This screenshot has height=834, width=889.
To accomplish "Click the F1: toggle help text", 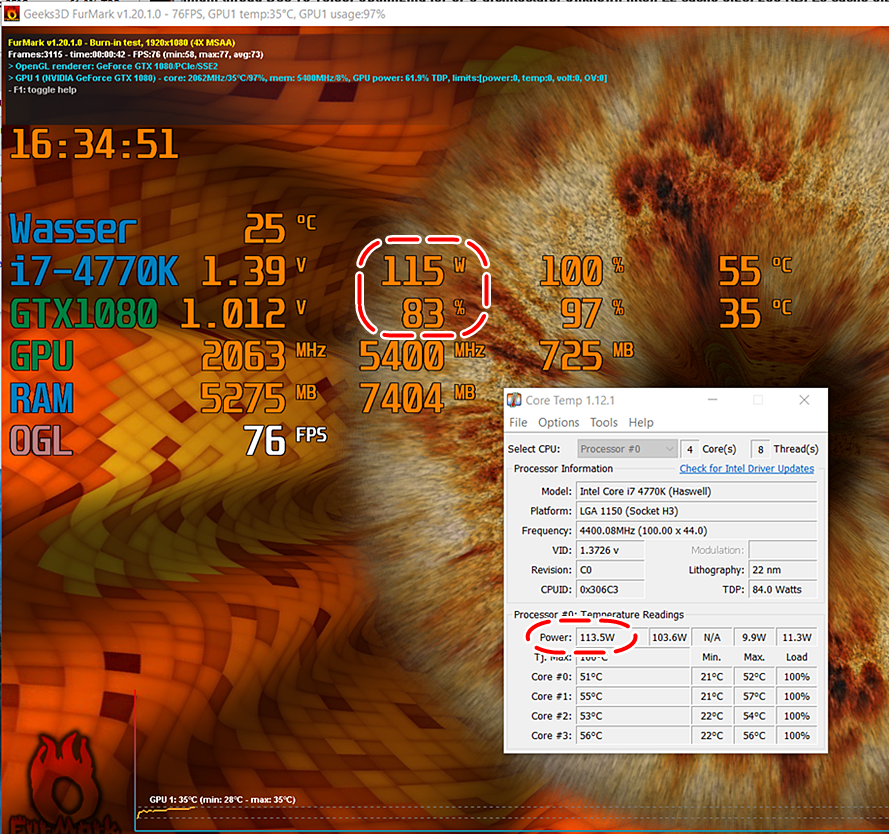I will (x=43, y=90).
